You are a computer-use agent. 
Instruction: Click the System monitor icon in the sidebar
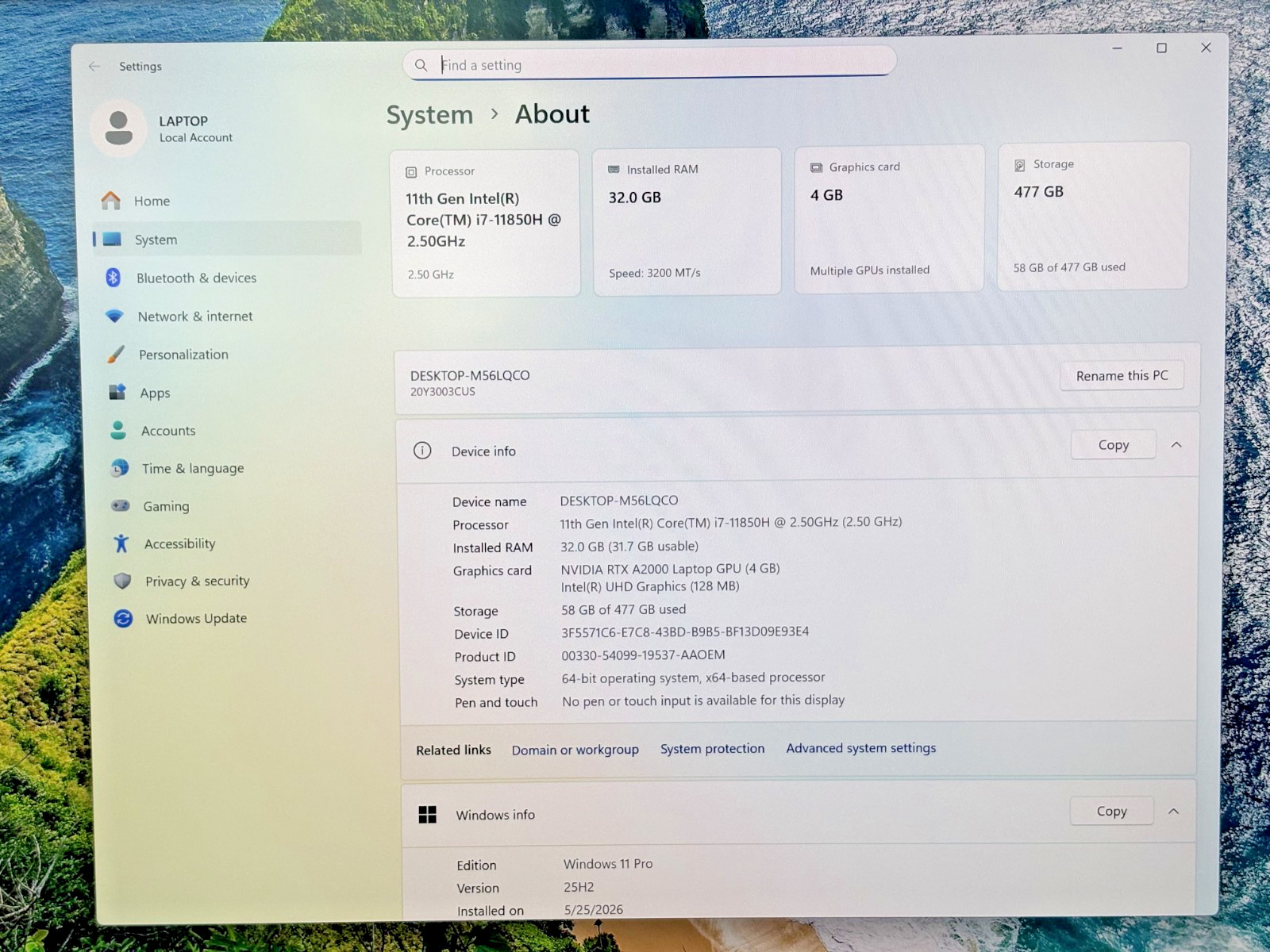coord(112,239)
